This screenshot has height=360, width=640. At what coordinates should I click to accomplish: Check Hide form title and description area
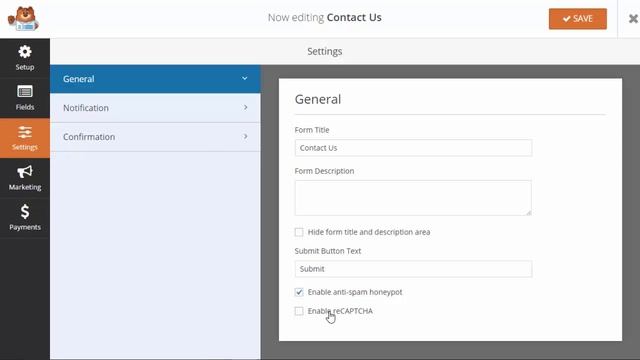pyautogui.click(x=299, y=232)
